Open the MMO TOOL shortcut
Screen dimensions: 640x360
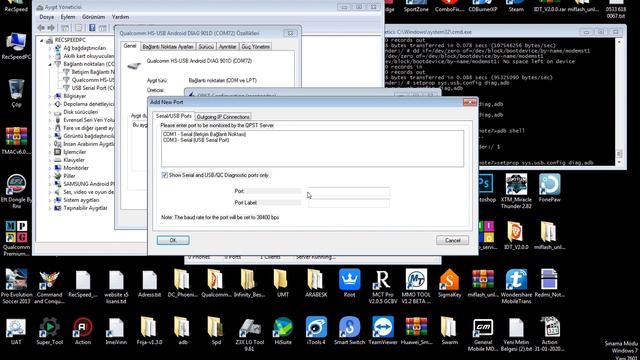pyautogui.click(x=416, y=286)
